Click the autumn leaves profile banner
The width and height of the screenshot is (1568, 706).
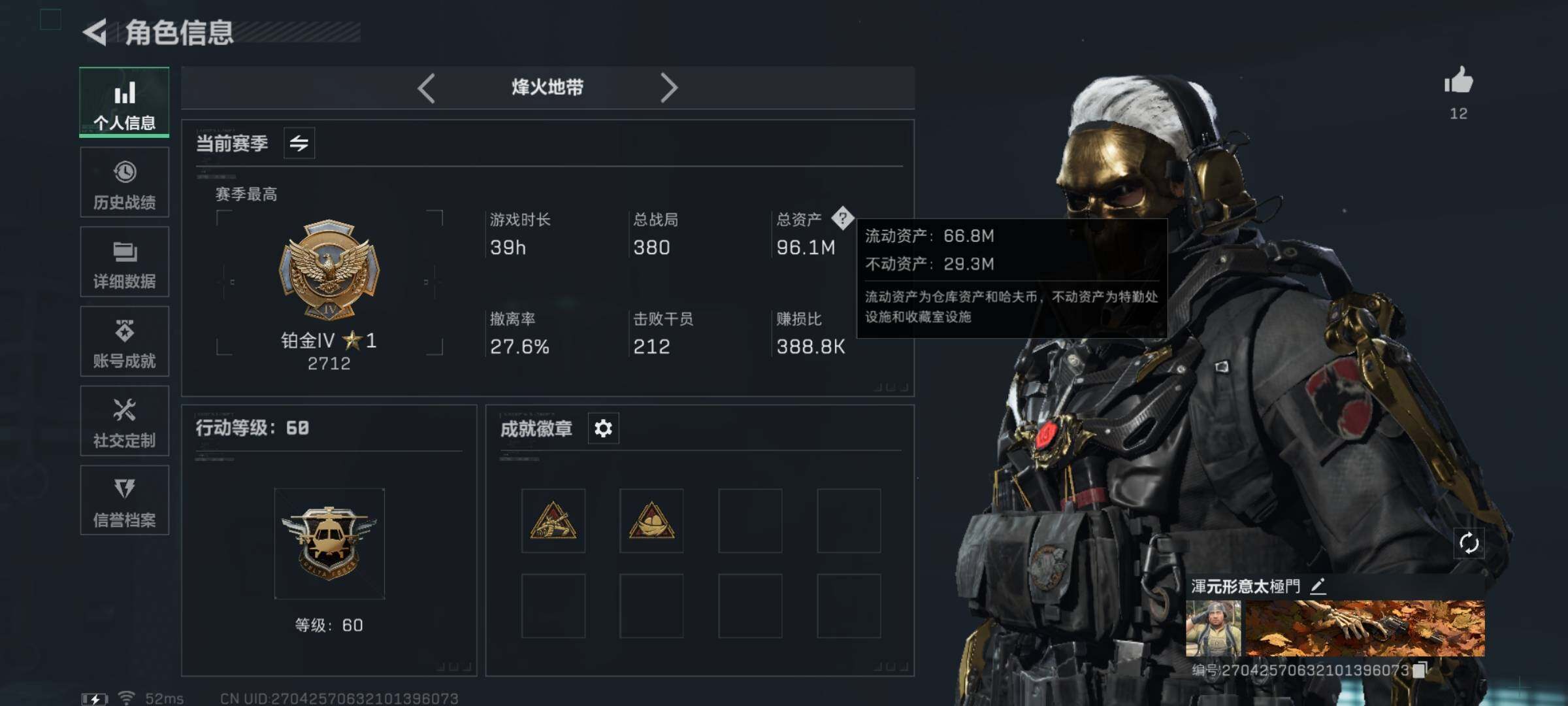1365,629
